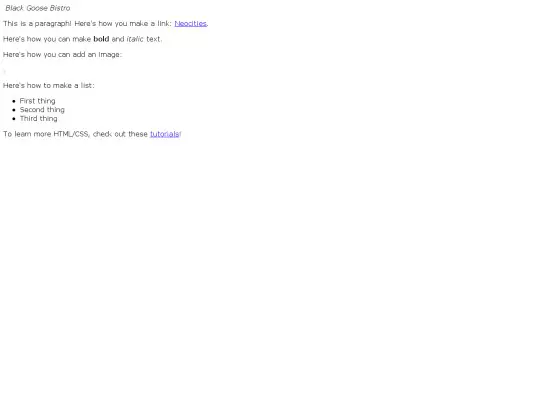The image size is (540, 405).
Task: Click the bullet before Second thing
Action: pyautogui.click(x=14, y=110)
